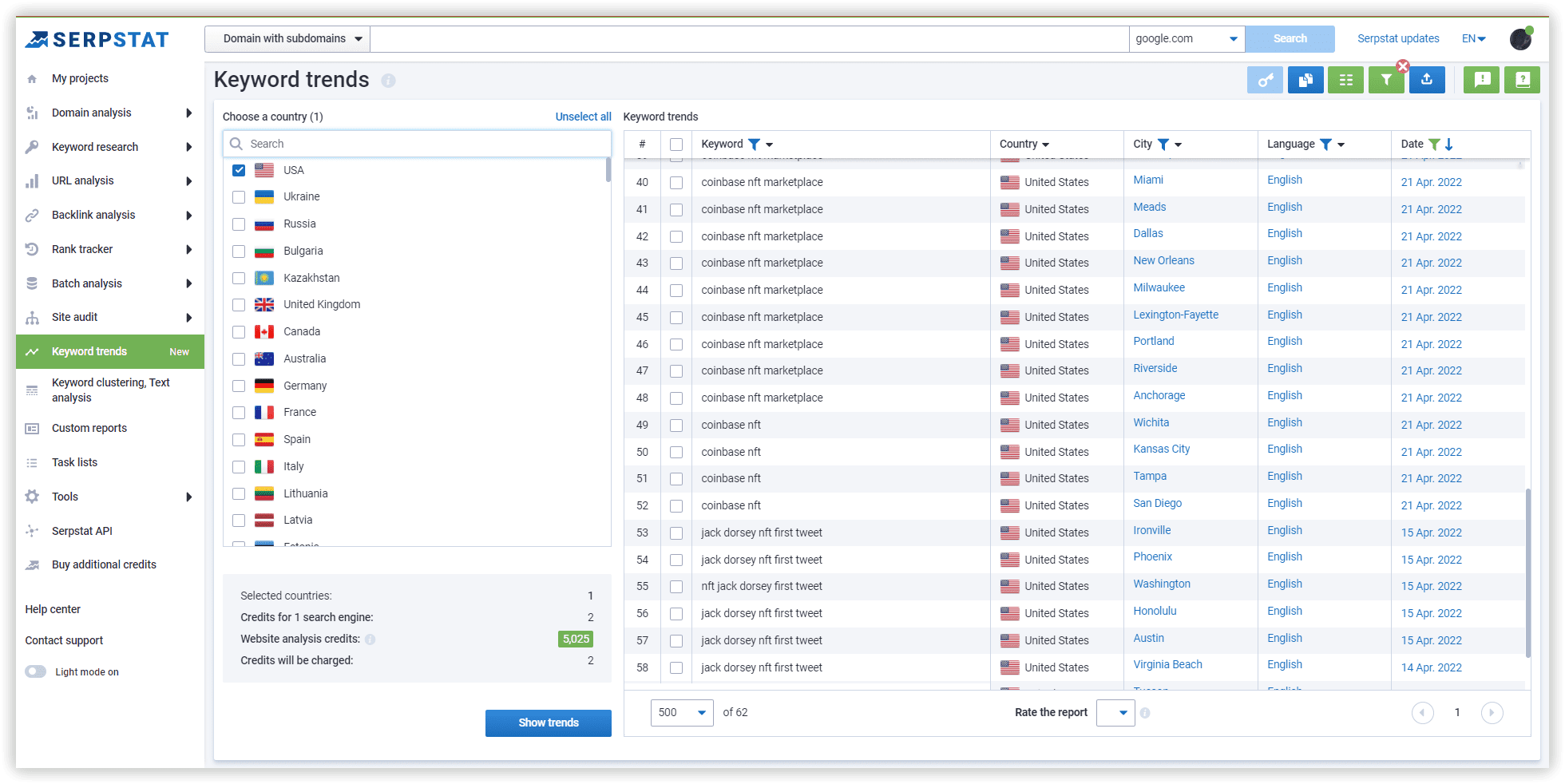Screen dimensions: 1565x784
Task: Click the main domain search input field
Action: pos(750,39)
